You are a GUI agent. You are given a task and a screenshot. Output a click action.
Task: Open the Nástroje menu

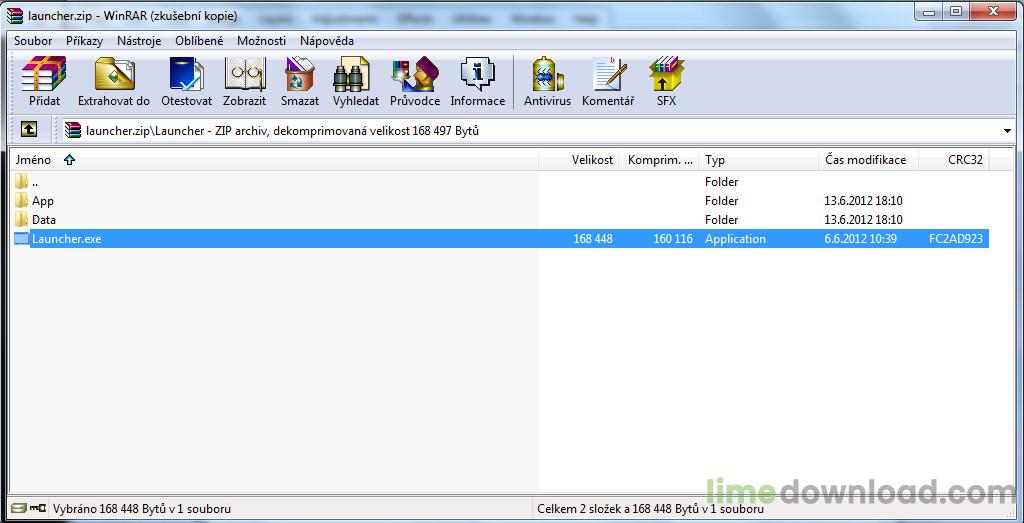(139, 40)
